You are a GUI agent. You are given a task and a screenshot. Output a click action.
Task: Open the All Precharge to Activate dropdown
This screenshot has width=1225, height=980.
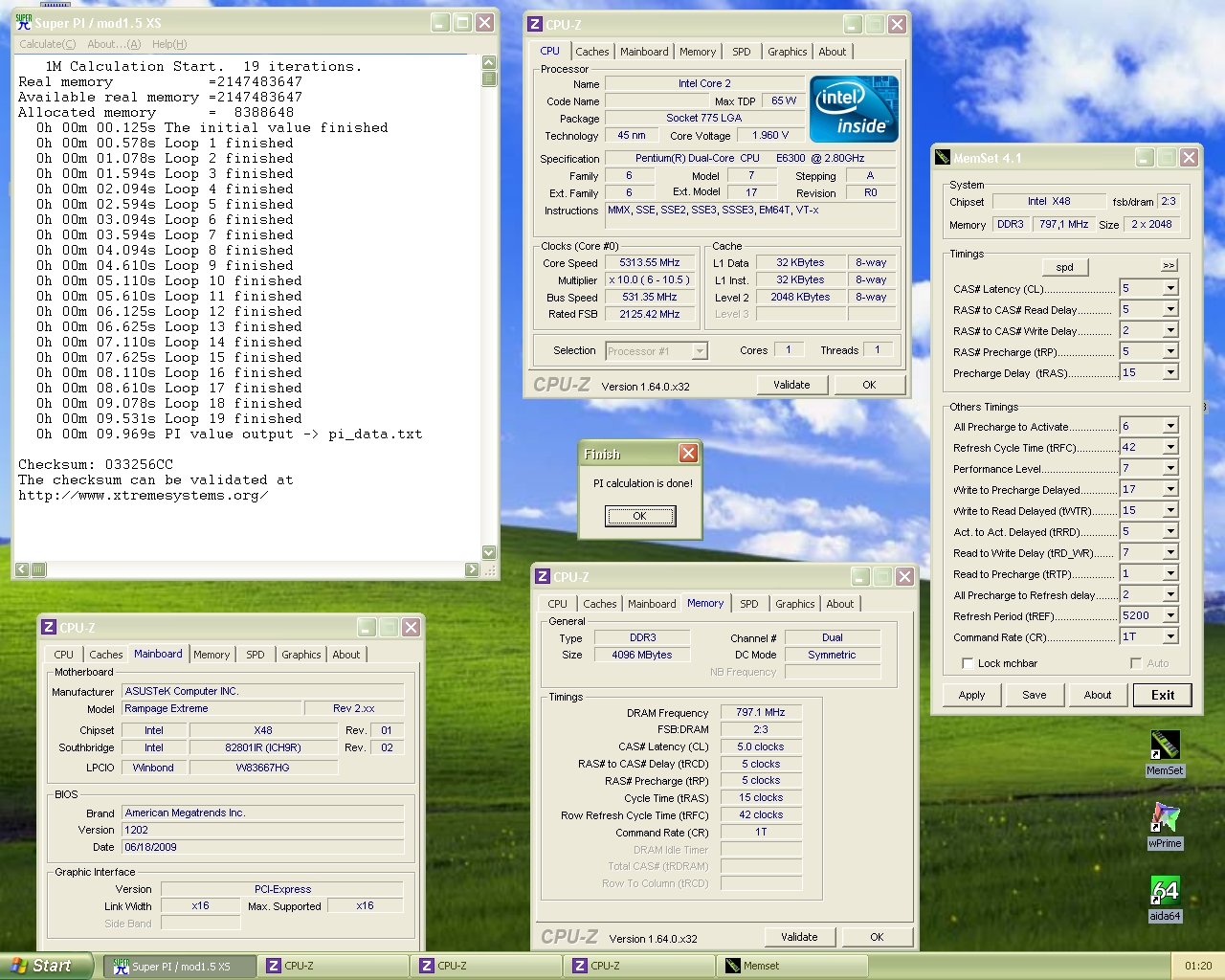click(x=1169, y=426)
